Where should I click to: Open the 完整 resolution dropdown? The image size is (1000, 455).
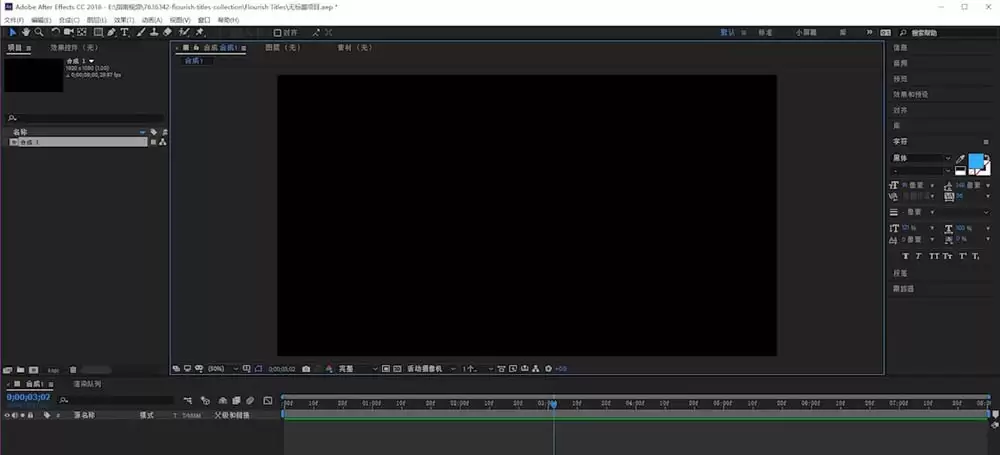tap(357, 369)
